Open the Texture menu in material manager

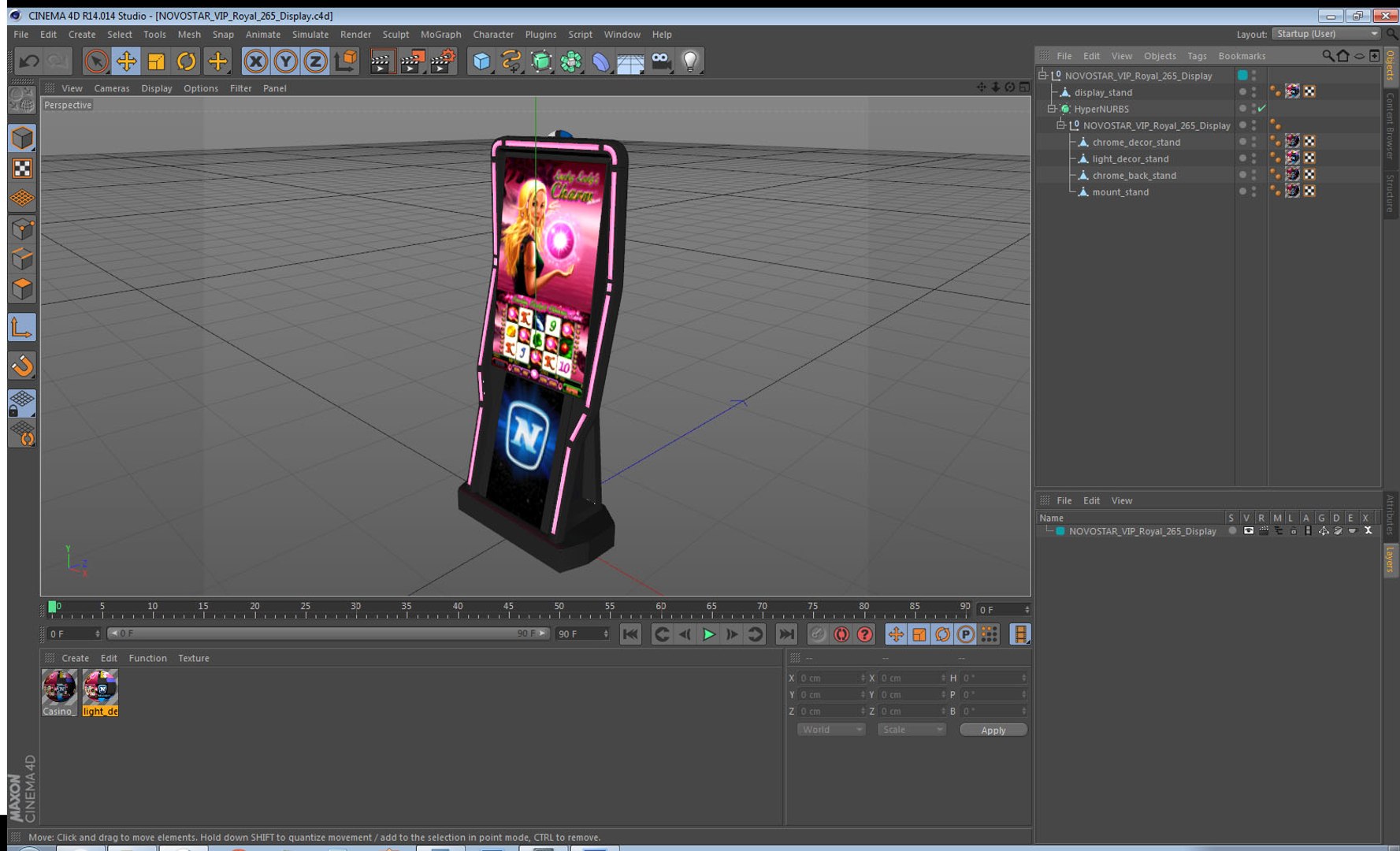tap(194, 658)
